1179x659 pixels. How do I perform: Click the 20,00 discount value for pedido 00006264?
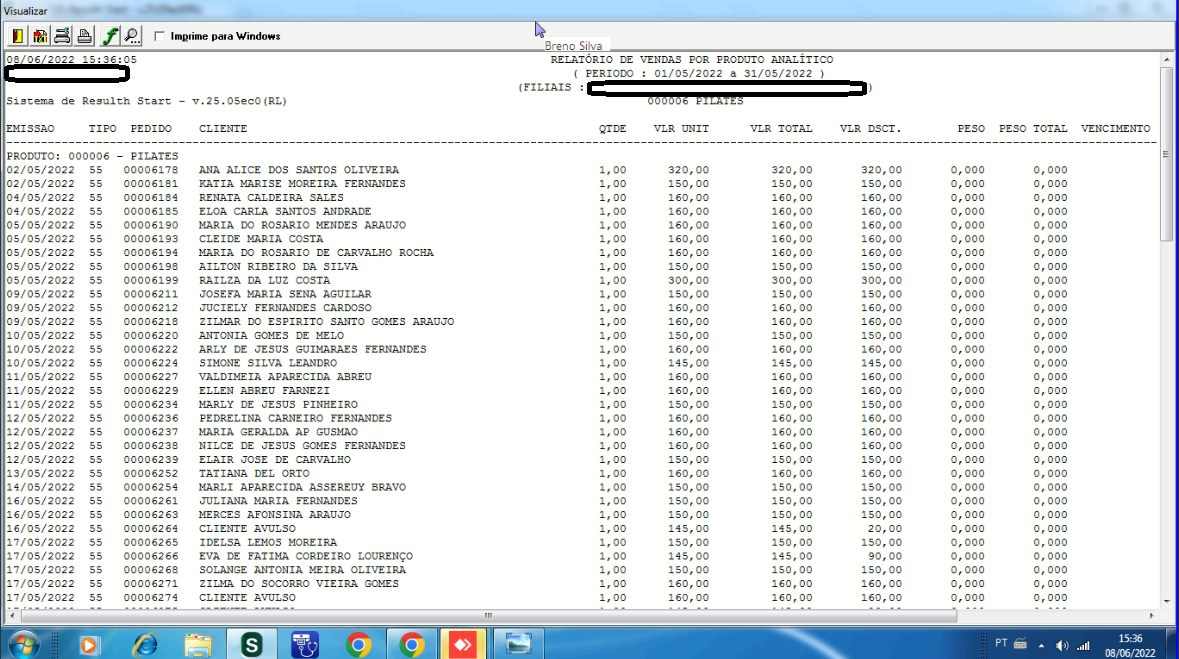tap(884, 529)
